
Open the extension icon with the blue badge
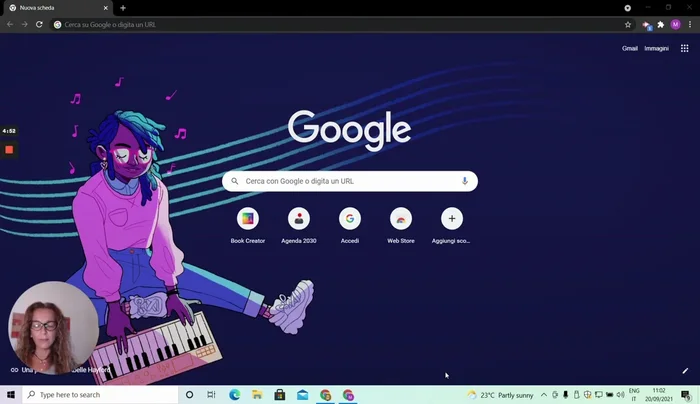646,25
